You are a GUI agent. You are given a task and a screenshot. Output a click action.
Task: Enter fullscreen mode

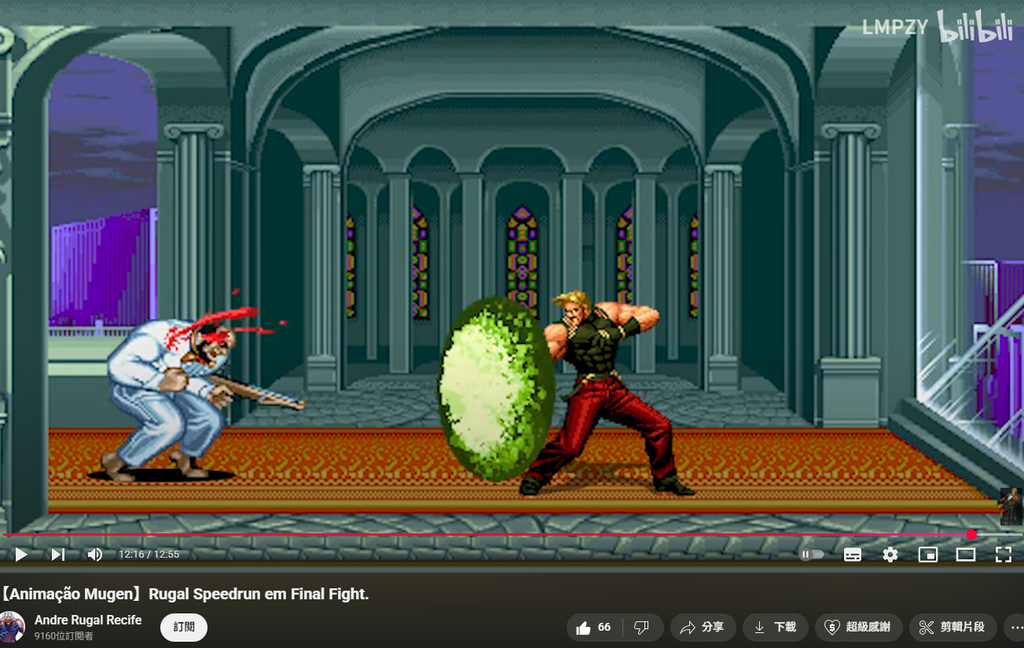click(1003, 555)
